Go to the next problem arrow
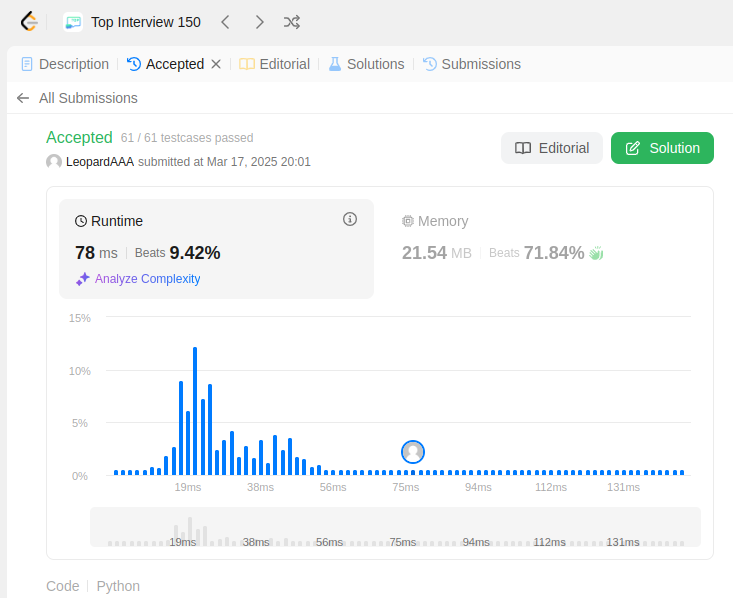Screen dimensions: 733x598 point(259,22)
